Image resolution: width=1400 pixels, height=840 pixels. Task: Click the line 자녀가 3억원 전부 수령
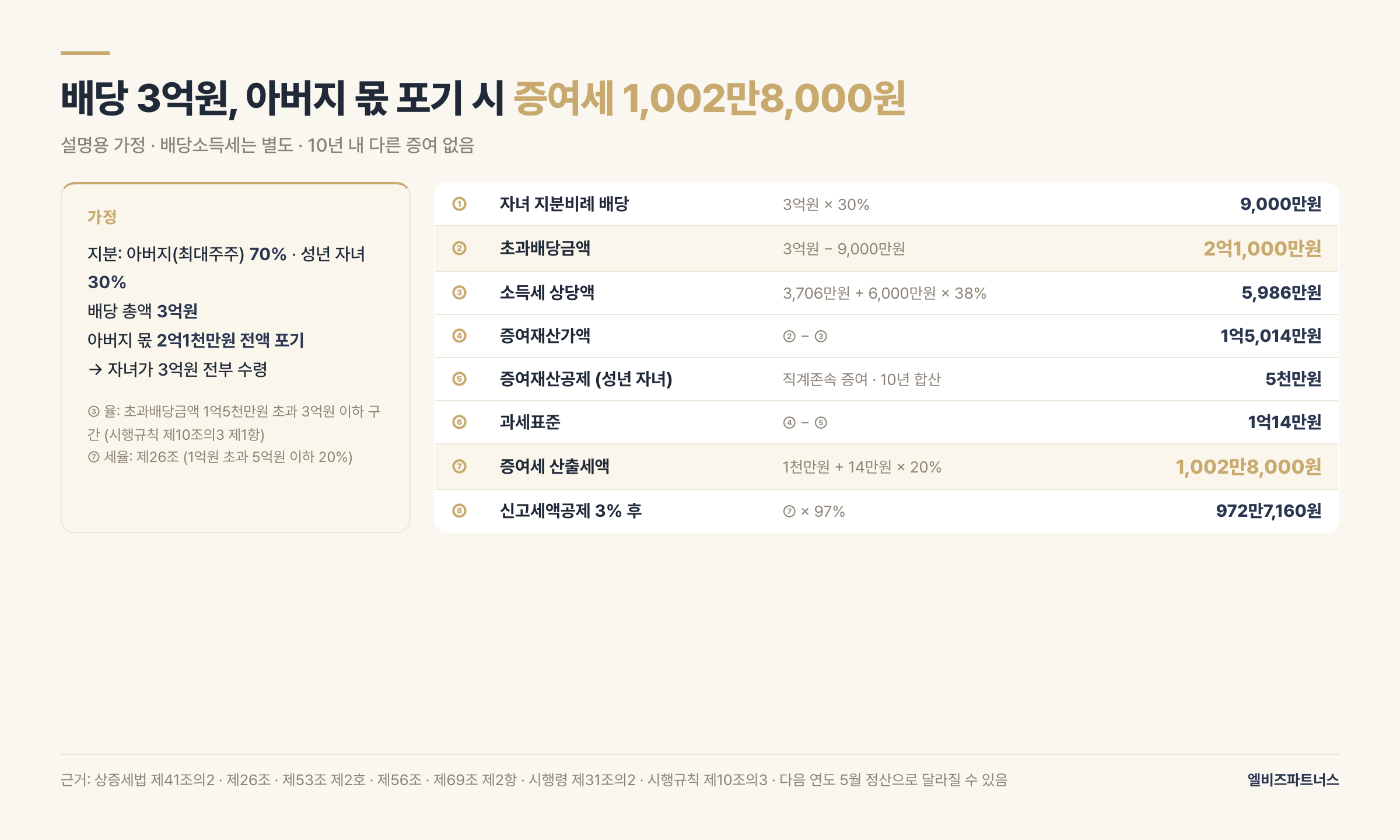pos(177,369)
